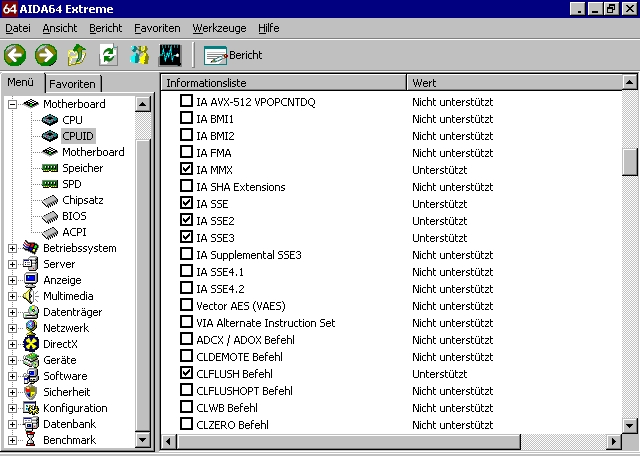The width and height of the screenshot is (640, 456).
Task: Expand the Datenbank tree node
Action: click(x=12, y=424)
